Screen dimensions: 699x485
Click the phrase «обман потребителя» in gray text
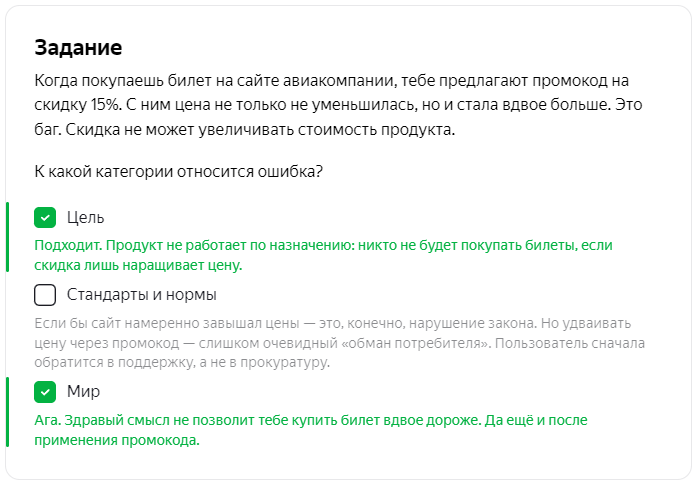(416, 343)
